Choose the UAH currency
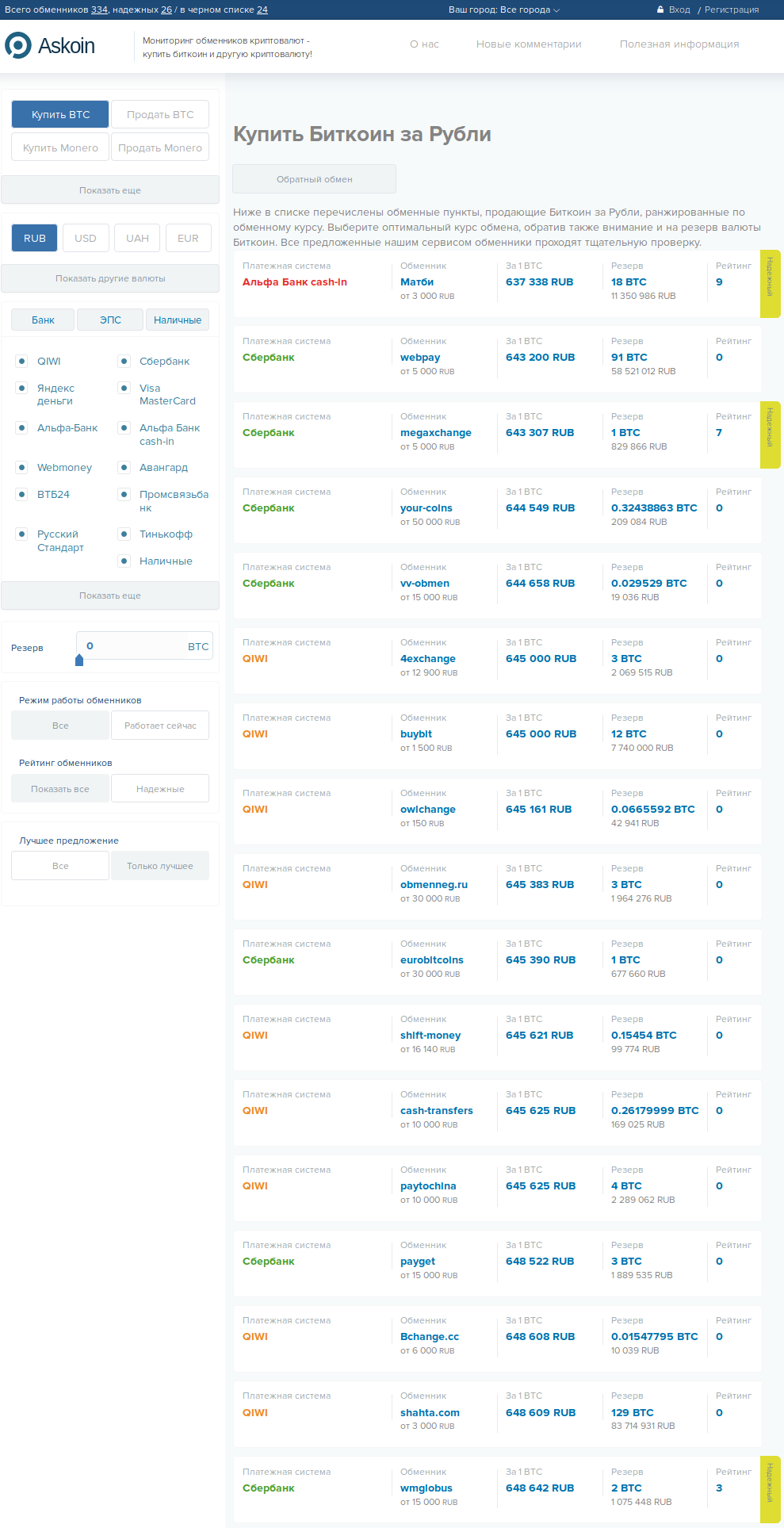The height and width of the screenshot is (1528, 784). (x=137, y=238)
